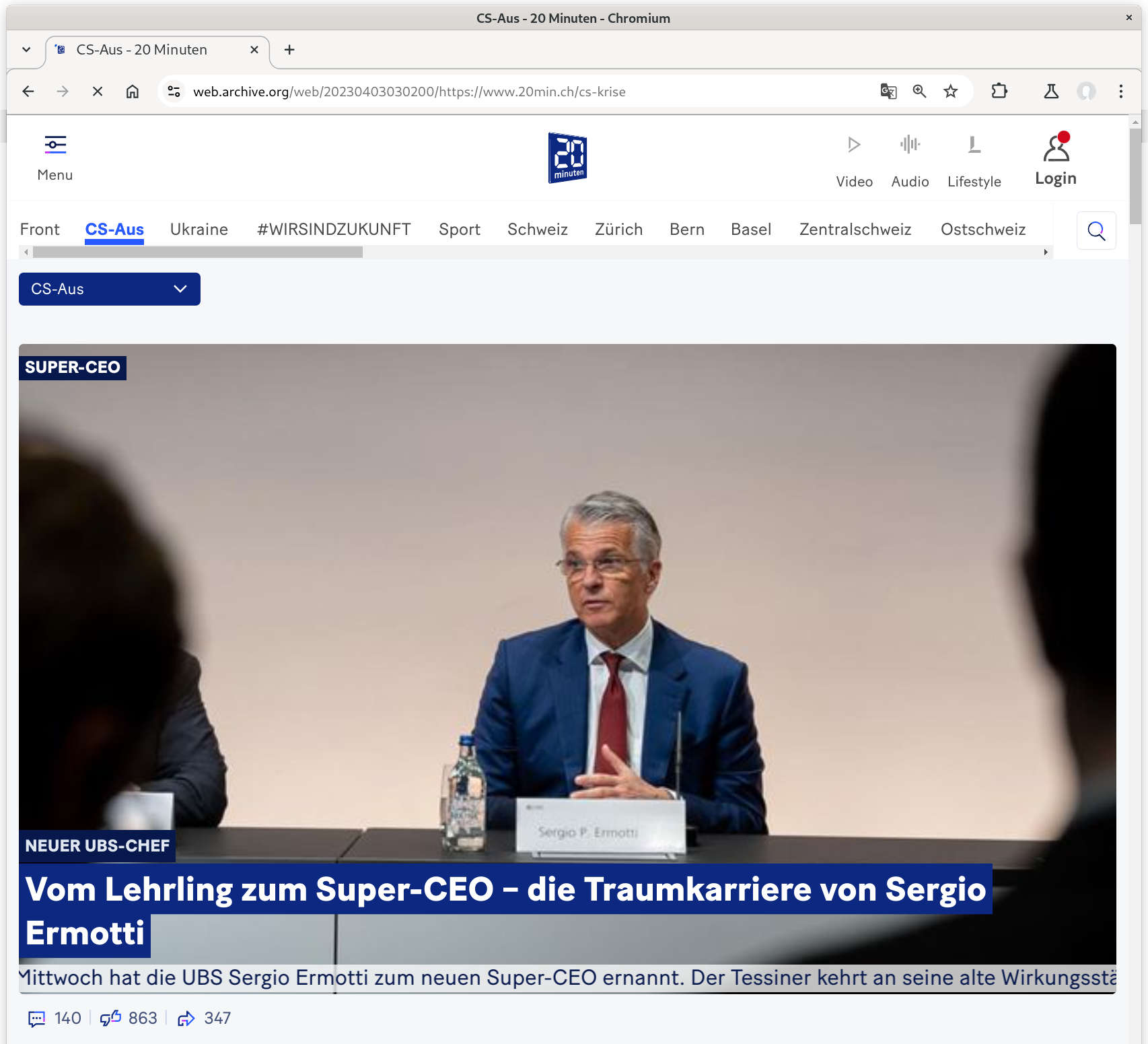Viewport: 1148px width, 1044px height.
Task: Open the Sport navigation tab
Action: tap(460, 230)
